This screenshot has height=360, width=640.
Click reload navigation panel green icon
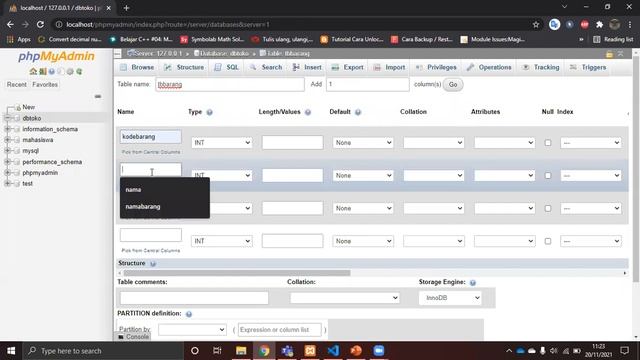point(79,71)
